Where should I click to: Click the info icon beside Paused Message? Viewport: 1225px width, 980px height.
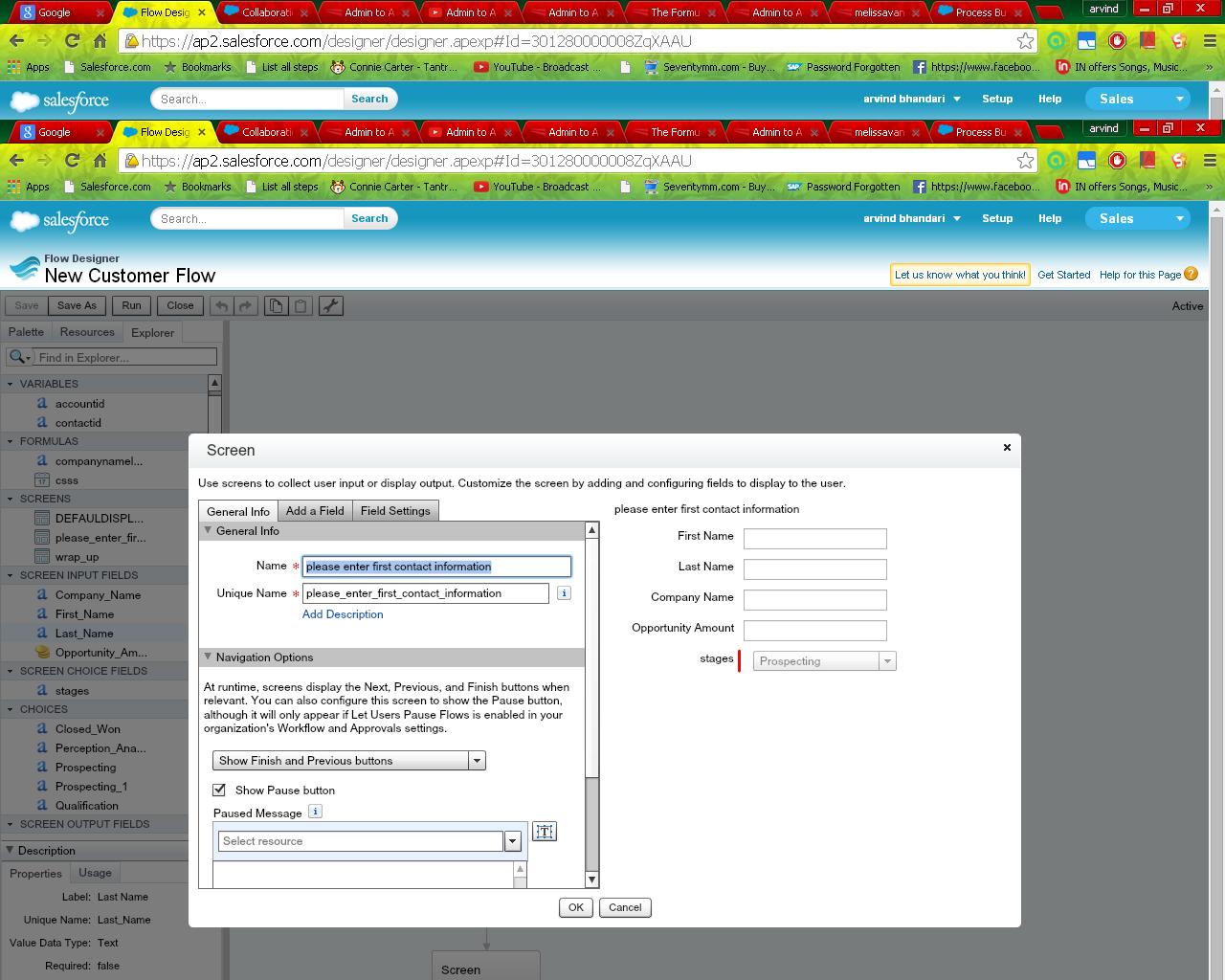tap(315, 812)
